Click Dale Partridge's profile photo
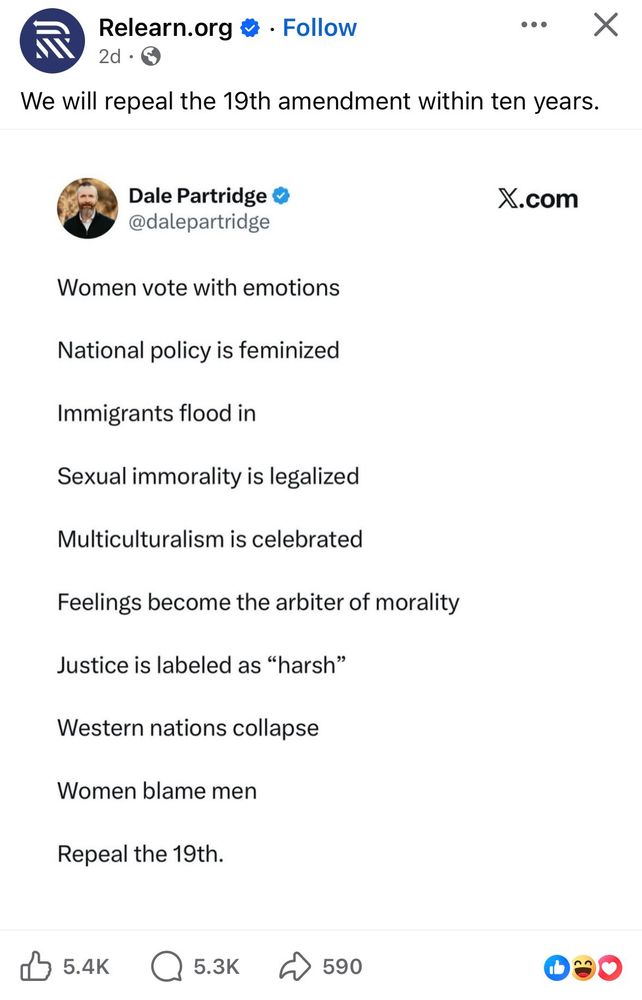 [87, 208]
